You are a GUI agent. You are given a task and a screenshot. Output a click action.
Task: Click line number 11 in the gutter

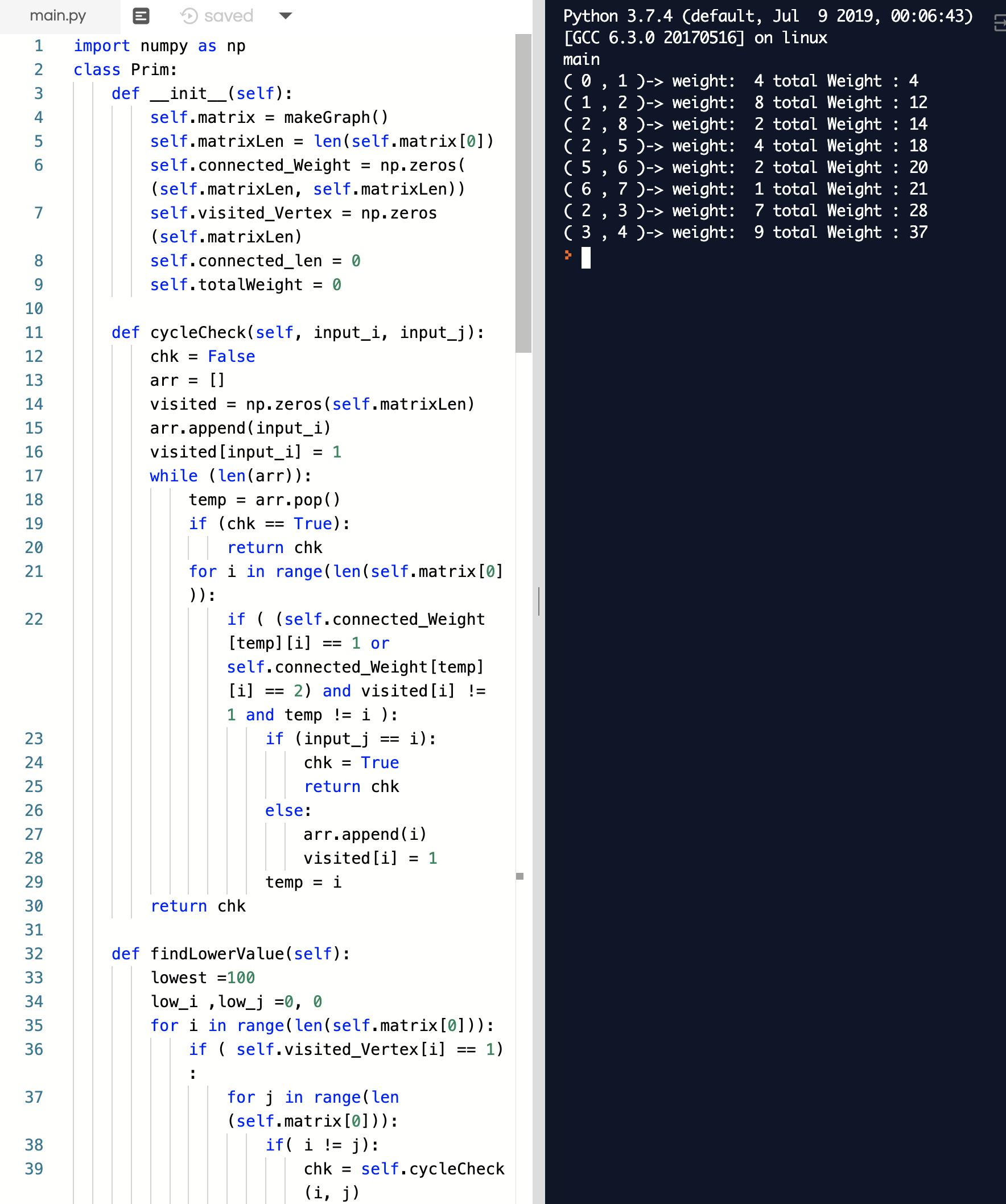pyautogui.click(x=34, y=332)
